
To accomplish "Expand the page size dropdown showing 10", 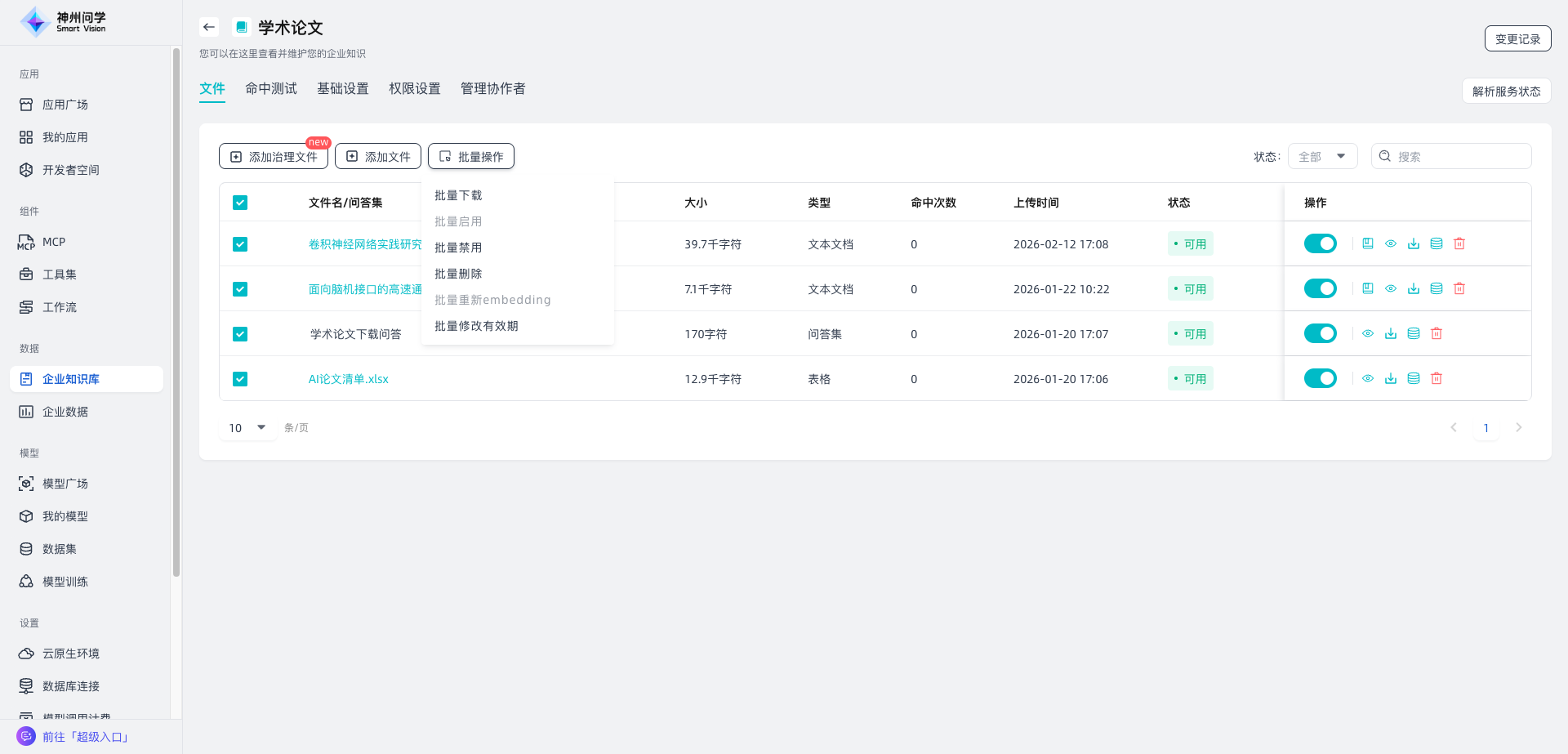I will (247, 427).
